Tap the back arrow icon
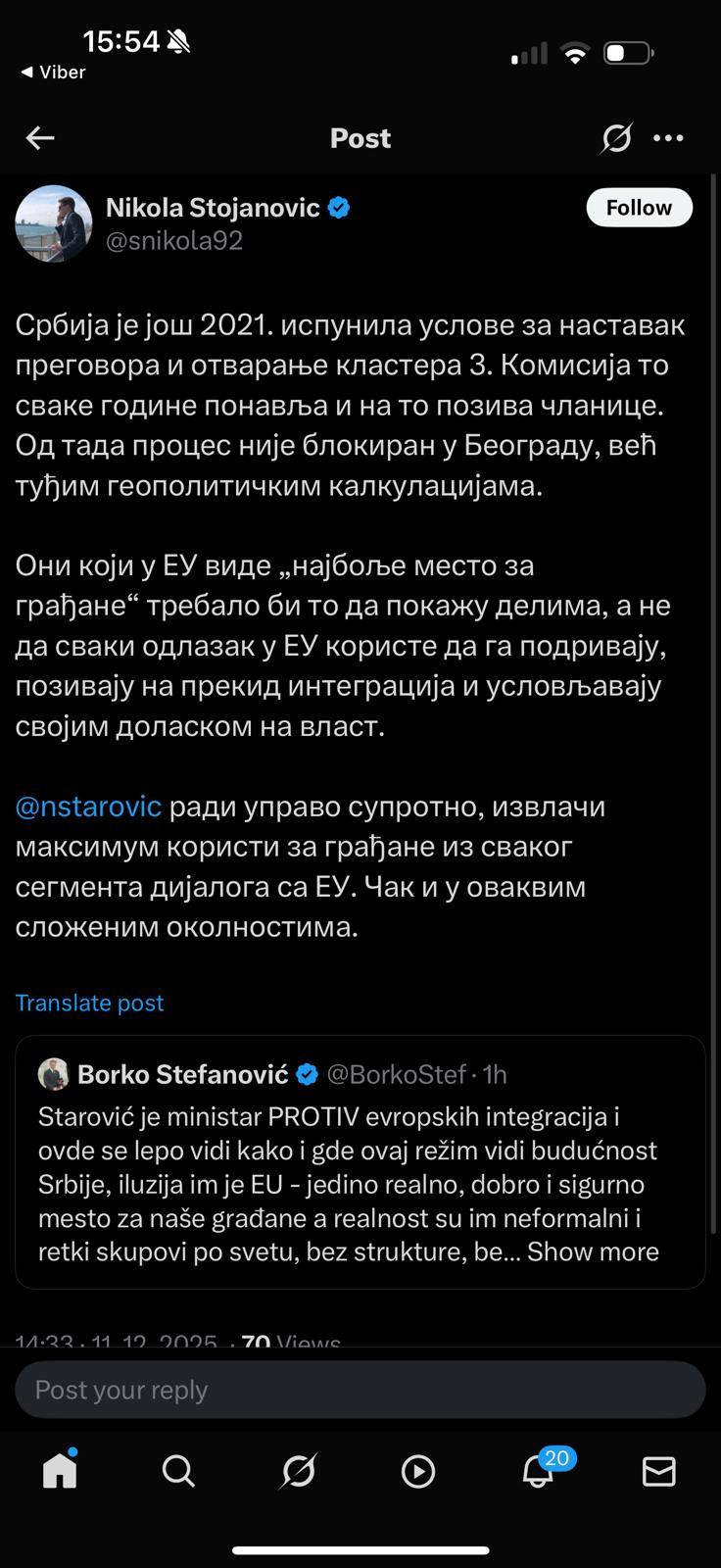Screen dimensions: 721x1568 pyautogui.click(x=40, y=138)
